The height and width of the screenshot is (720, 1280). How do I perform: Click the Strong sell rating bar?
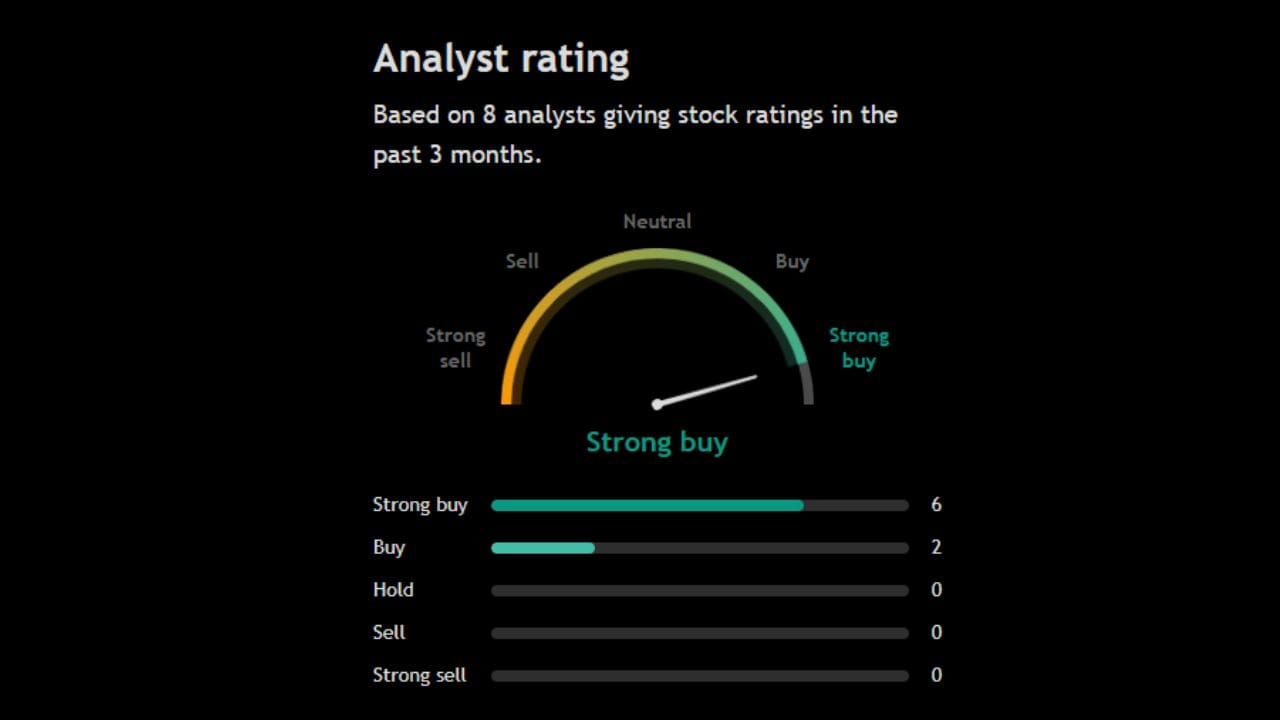699,676
